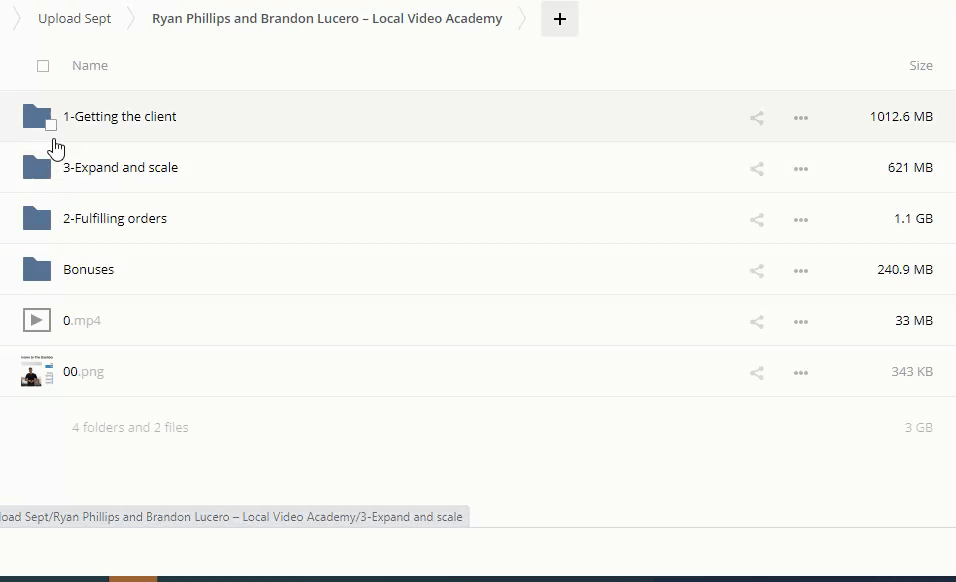
Task: Sort files by Name column header
Action: 90,66
